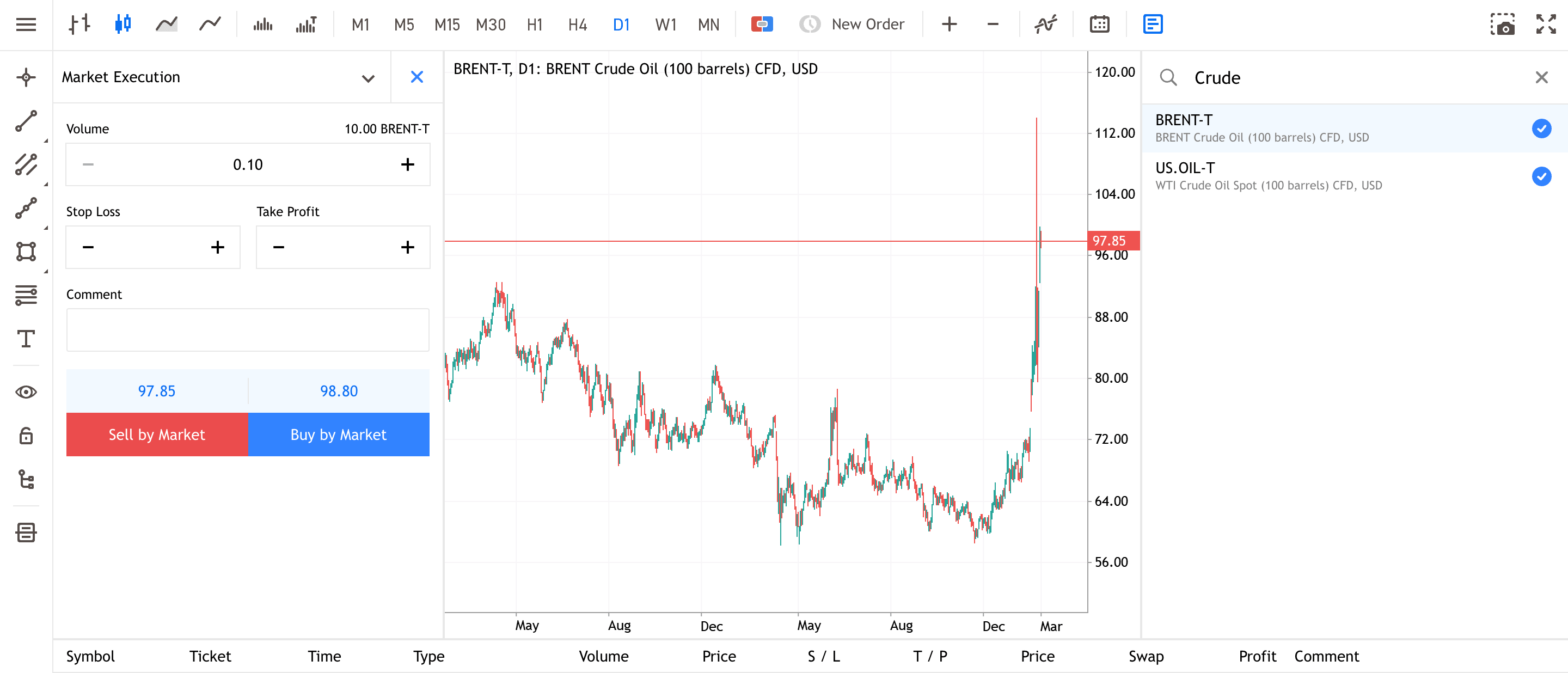Decrease the Stop Loss value
Image resolution: width=1568 pixels, height=673 pixels.
point(88,247)
